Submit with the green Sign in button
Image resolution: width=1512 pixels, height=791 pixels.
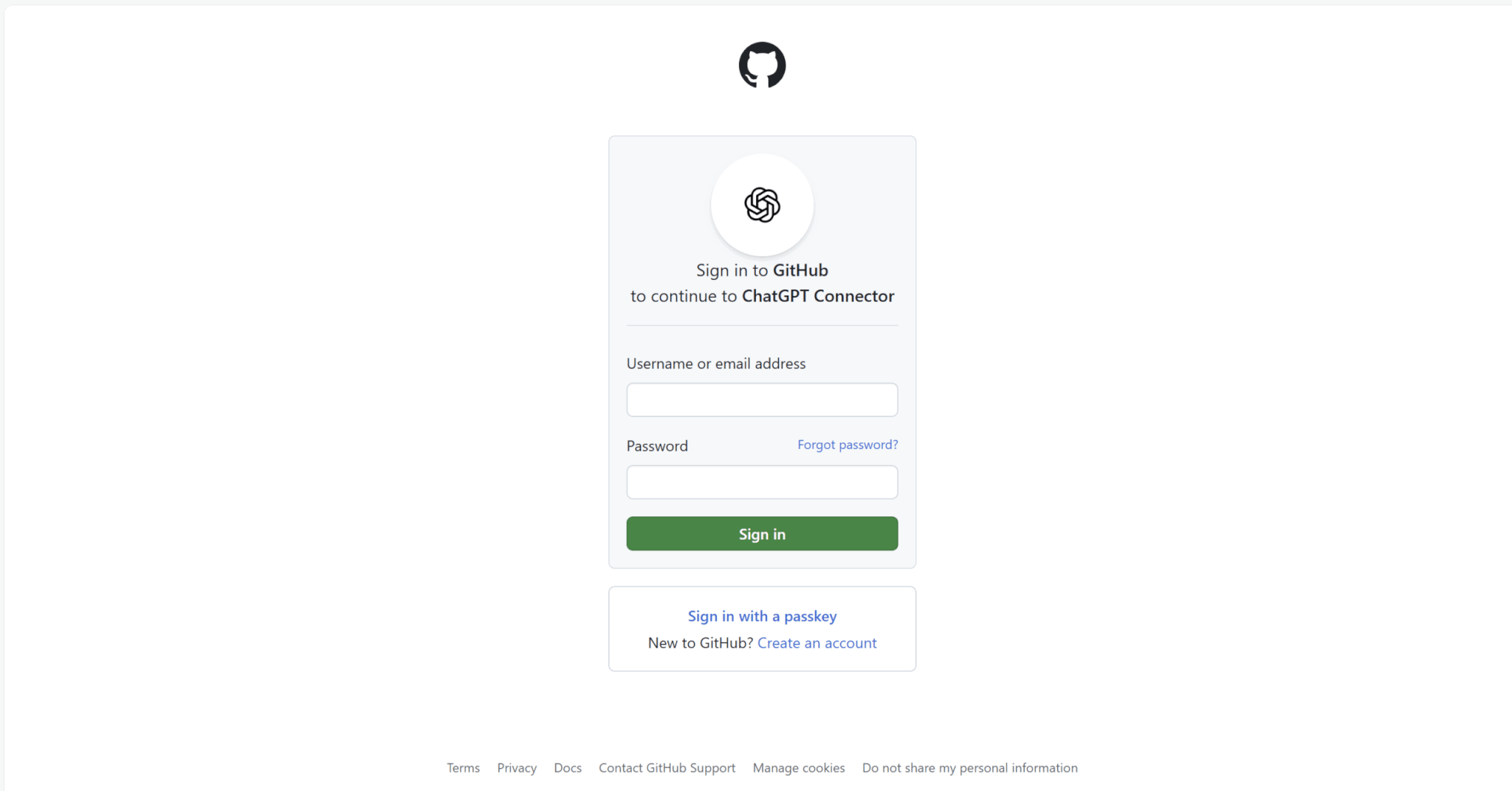point(762,534)
